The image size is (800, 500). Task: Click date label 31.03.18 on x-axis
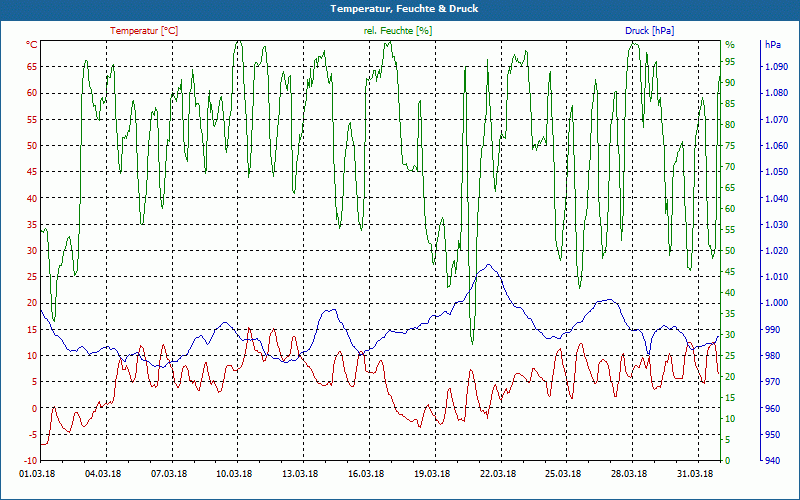[x=695, y=473]
